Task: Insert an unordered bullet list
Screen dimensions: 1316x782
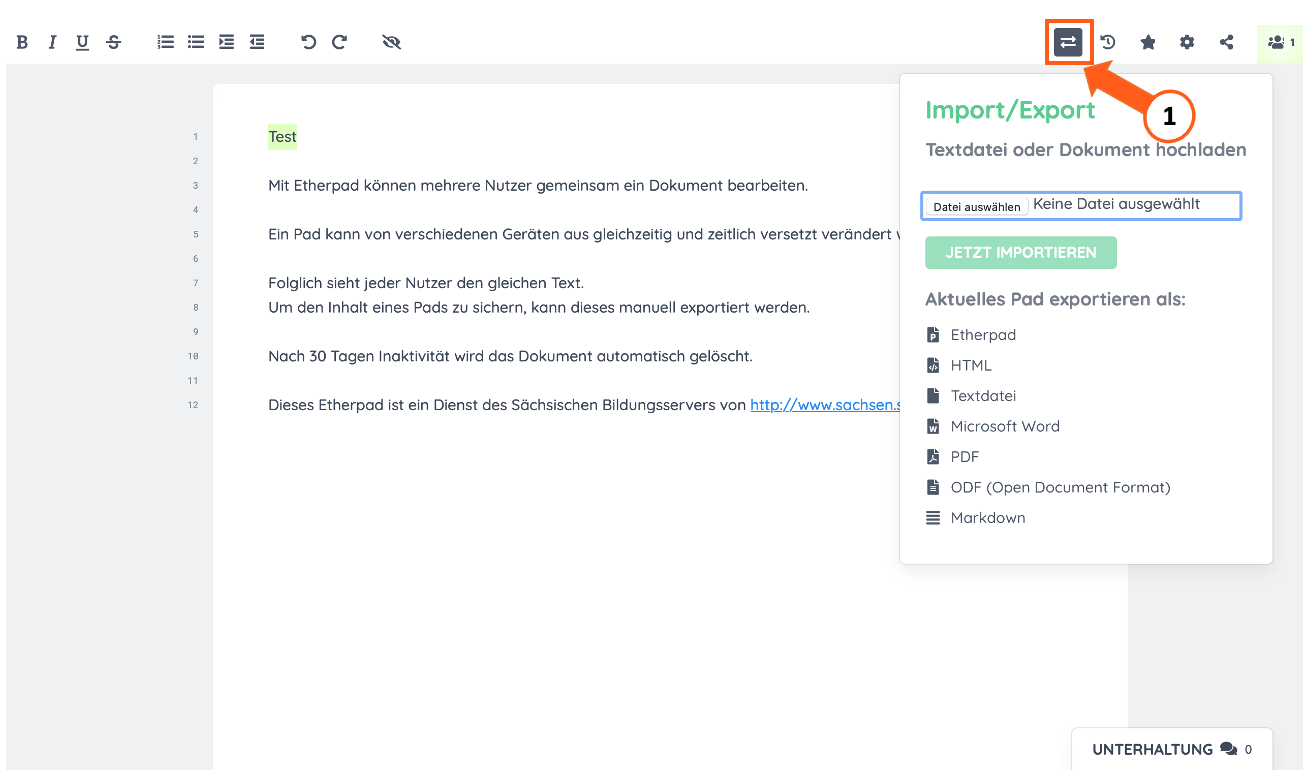Action: click(x=196, y=42)
